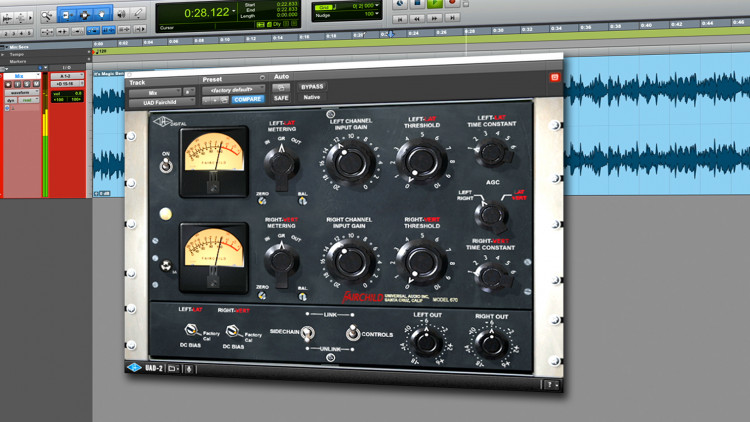Click the plugin automation enable icon above SAFE

(281, 88)
